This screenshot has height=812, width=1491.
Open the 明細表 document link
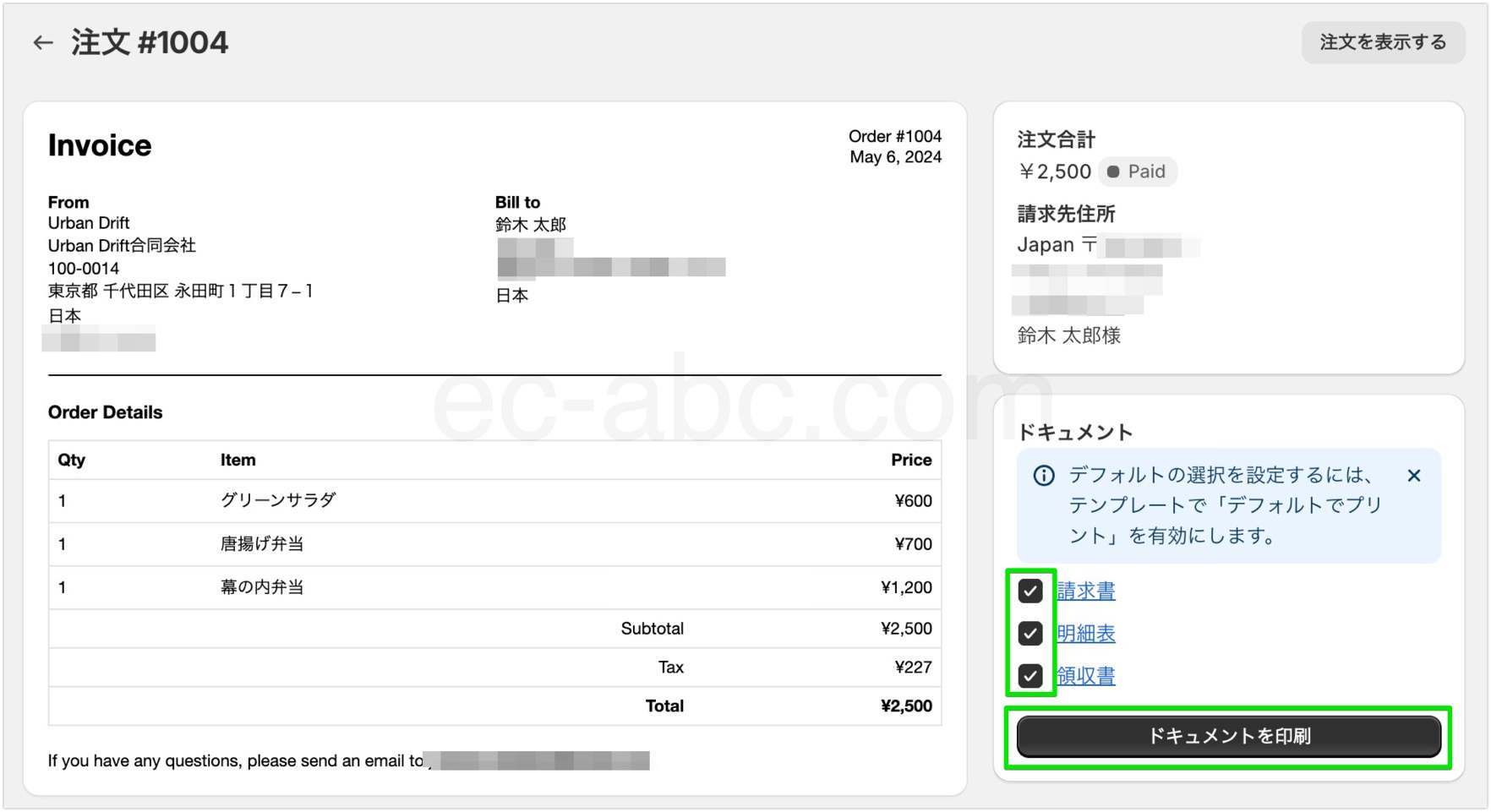[1086, 634]
